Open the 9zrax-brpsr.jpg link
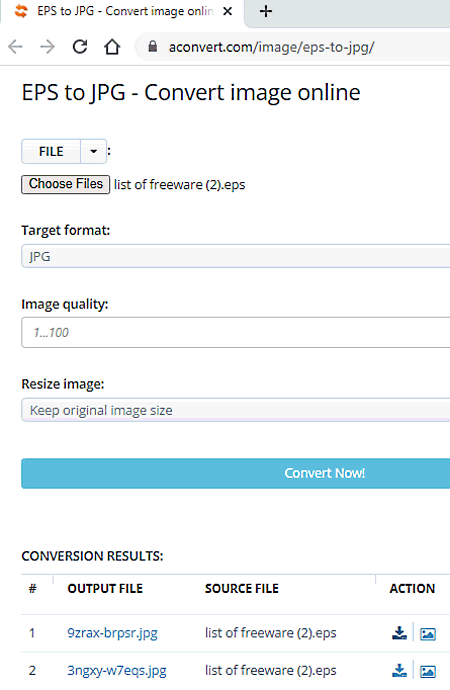 coord(112,633)
